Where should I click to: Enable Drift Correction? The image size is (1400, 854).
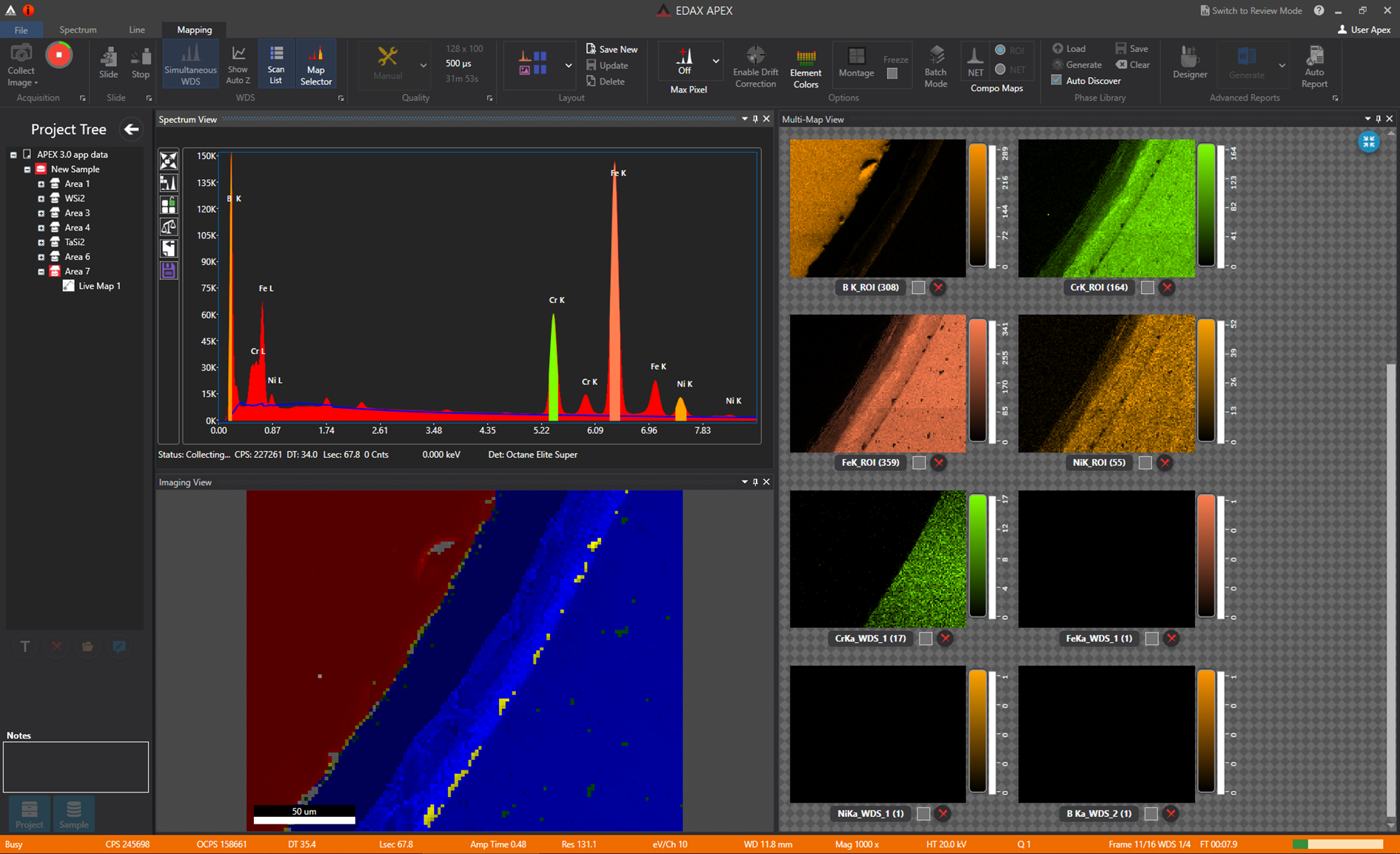754,65
